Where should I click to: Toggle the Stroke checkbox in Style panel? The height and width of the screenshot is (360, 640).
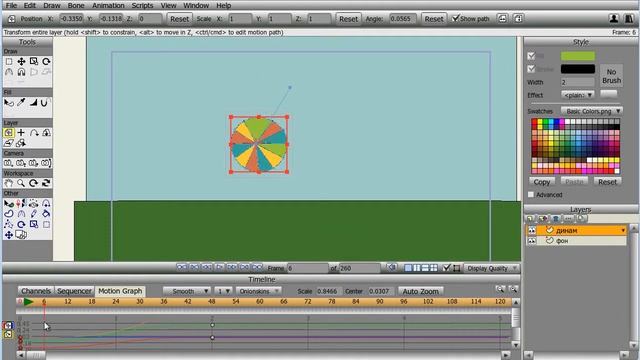(531, 69)
